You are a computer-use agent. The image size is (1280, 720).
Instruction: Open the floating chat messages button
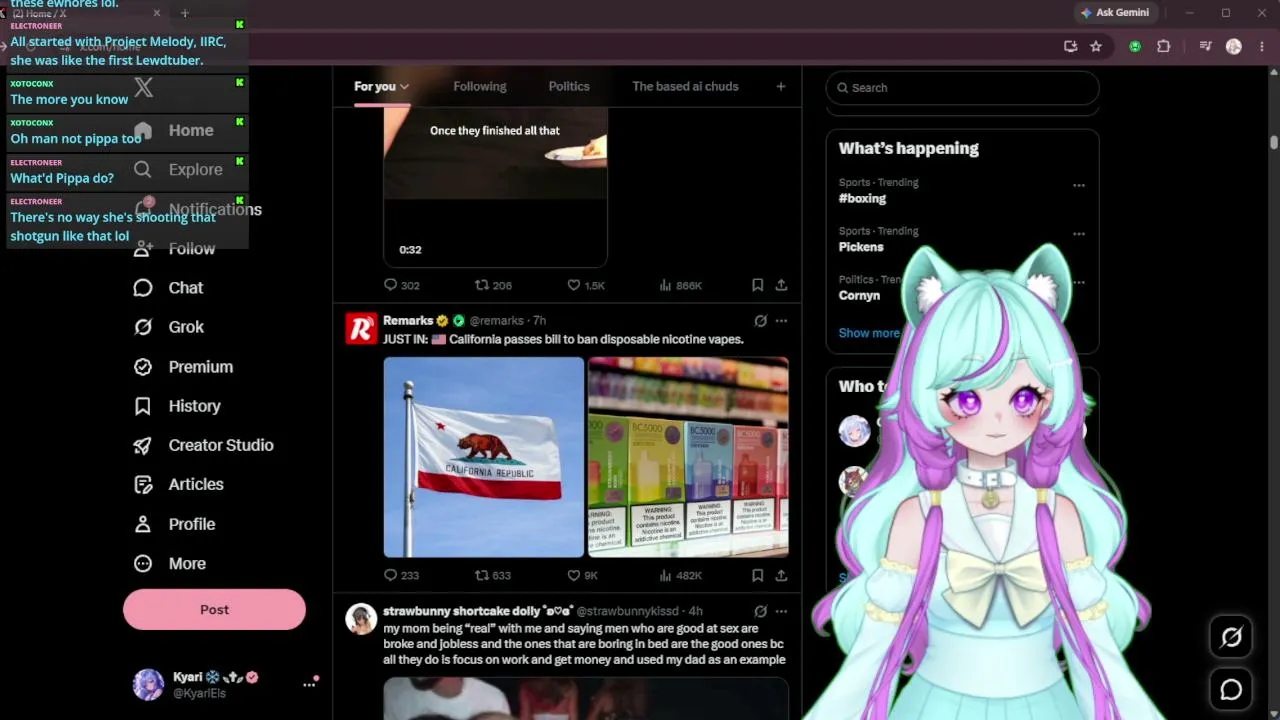[1231, 690]
